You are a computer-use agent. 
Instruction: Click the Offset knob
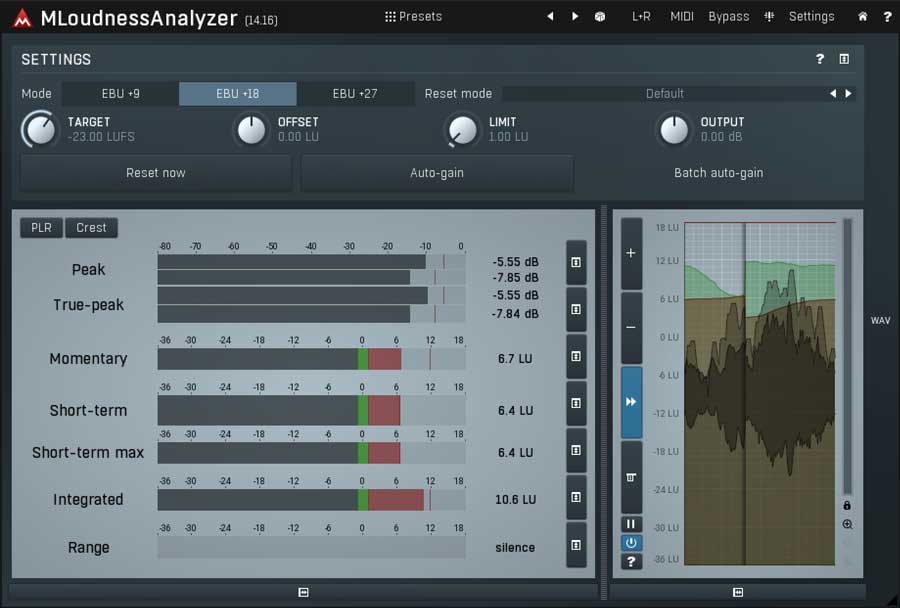pyautogui.click(x=251, y=130)
